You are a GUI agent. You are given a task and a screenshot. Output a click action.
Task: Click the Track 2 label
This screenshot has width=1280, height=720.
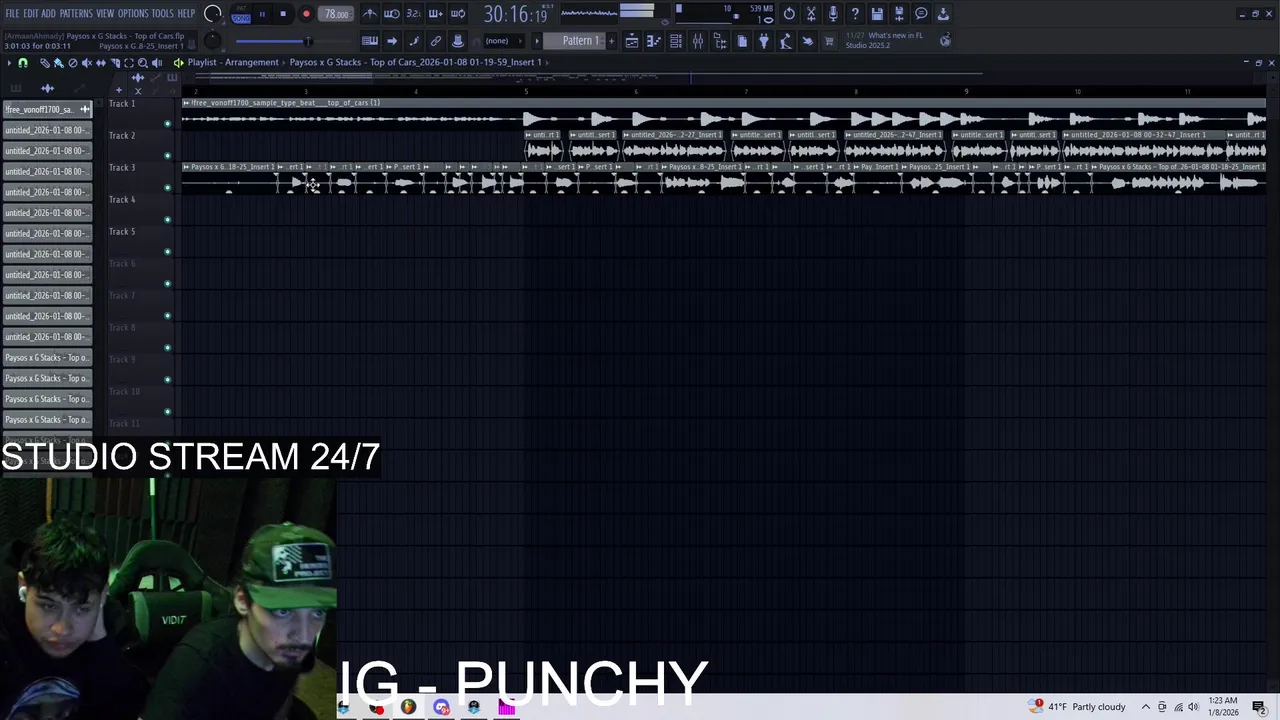coord(122,135)
